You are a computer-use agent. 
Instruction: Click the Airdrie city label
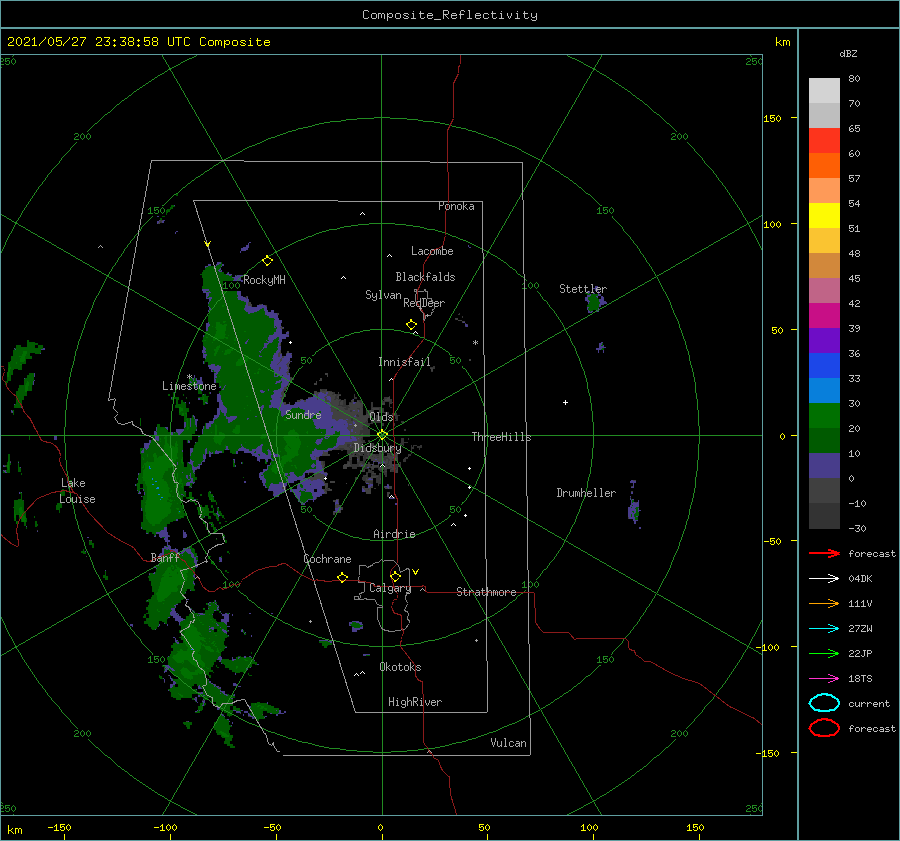point(394,534)
